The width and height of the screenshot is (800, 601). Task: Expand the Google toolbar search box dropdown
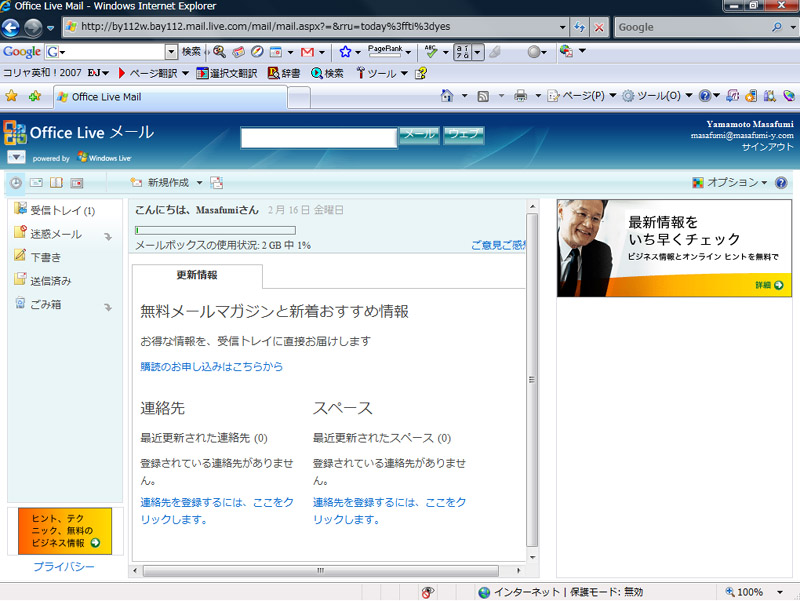pyautogui.click(x=171, y=52)
